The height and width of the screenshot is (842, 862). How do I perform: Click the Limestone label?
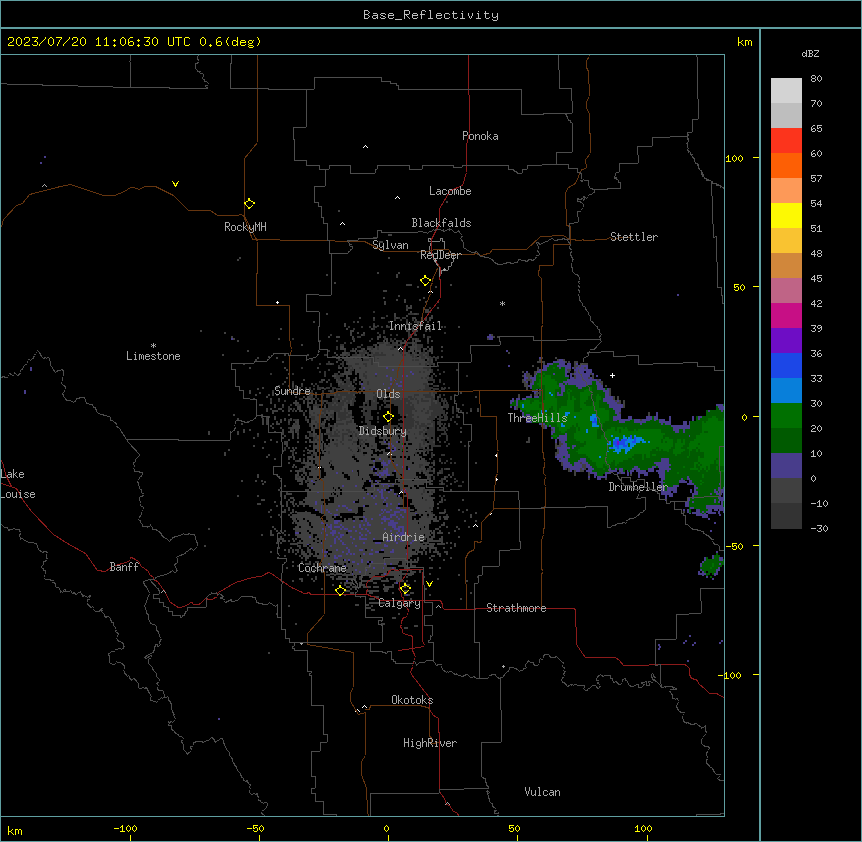point(153,356)
